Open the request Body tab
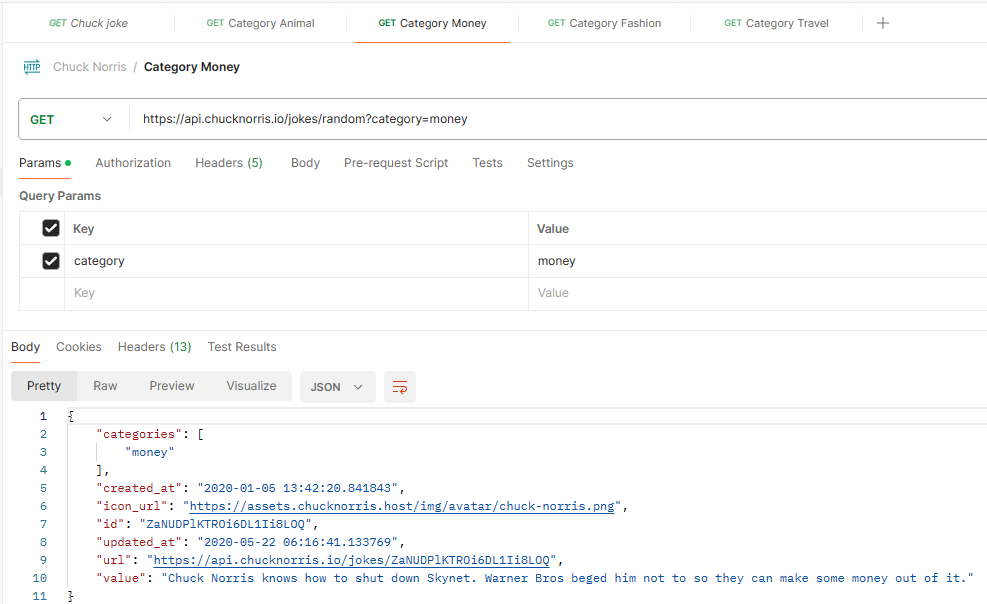The image size is (987, 604). (x=305, y=163)
